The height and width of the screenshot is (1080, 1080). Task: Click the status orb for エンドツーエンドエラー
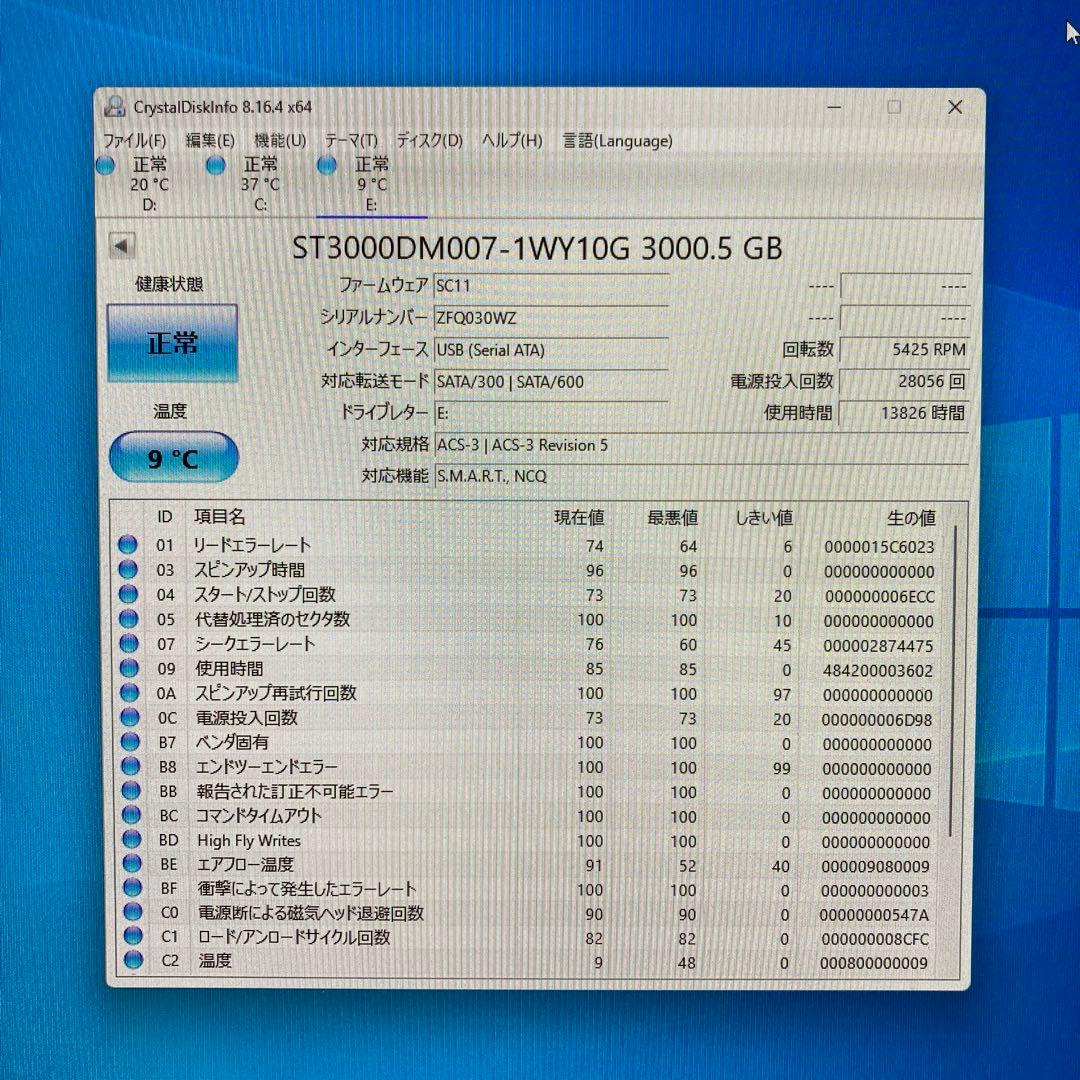pos(130,766)
